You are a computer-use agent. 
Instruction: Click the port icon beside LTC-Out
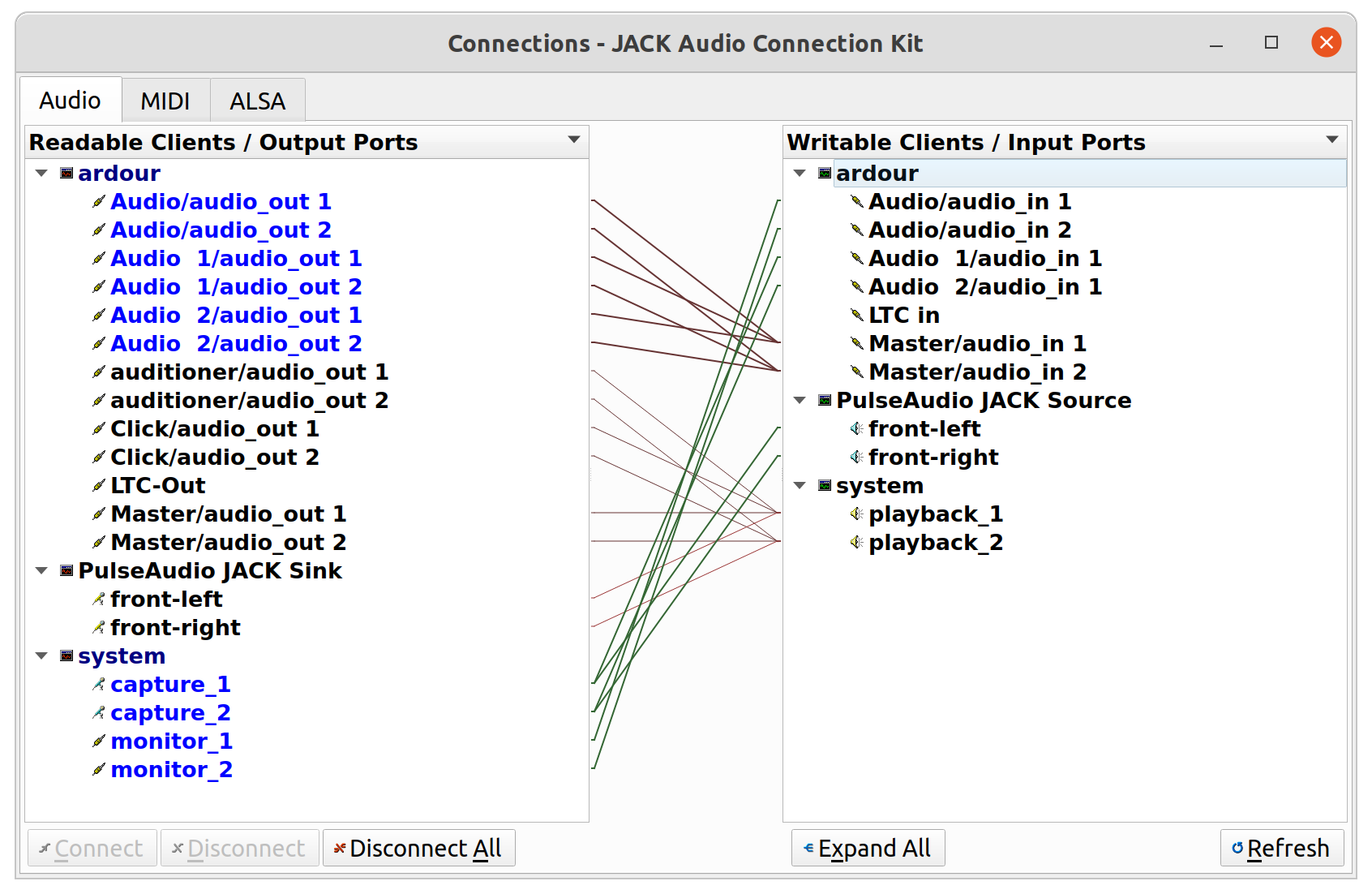point(99,485)
